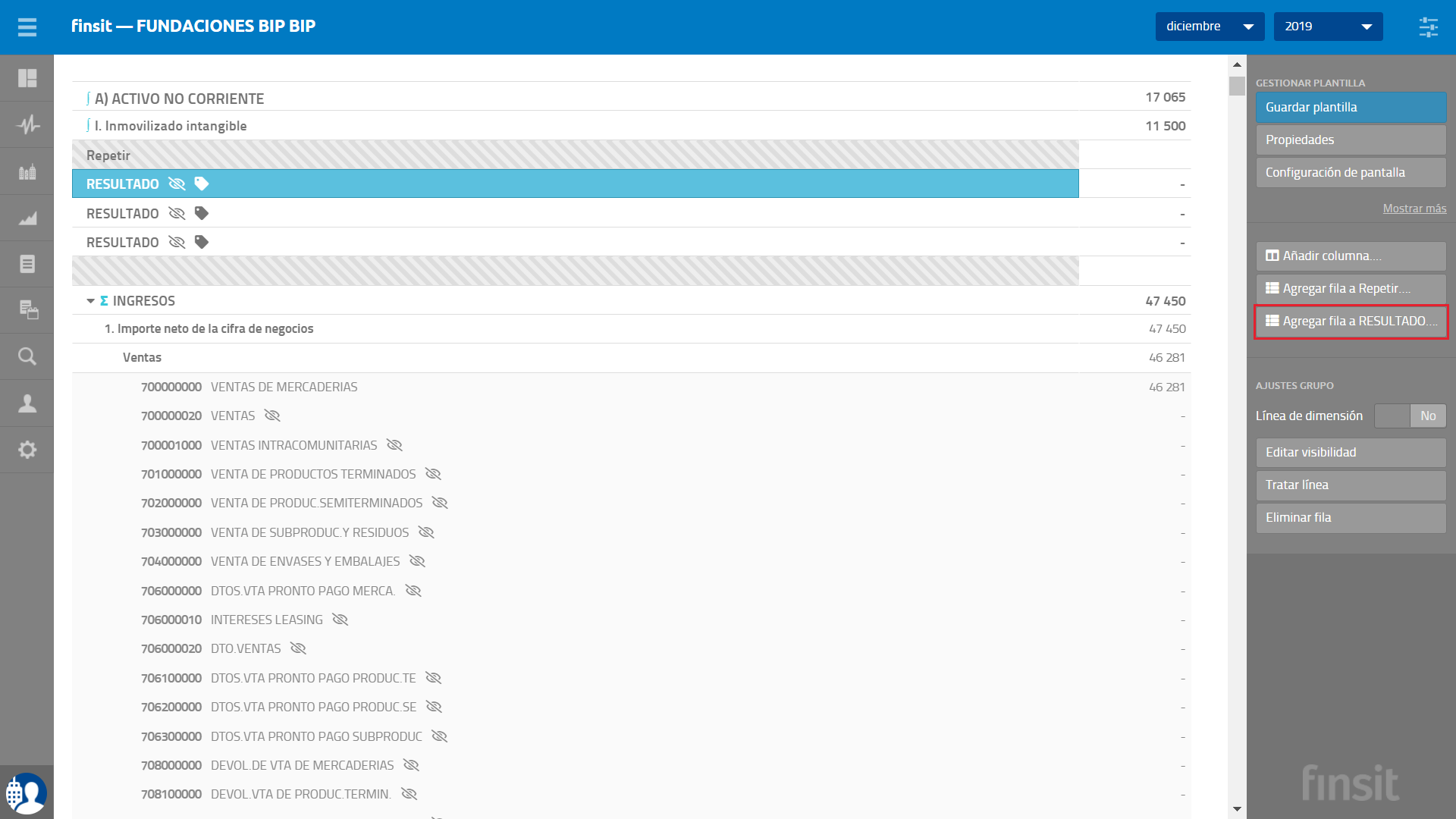Collapse the INGRESOS group arrow
Image resolution: width=1456 pixels, height=819 pixels.
90,301
